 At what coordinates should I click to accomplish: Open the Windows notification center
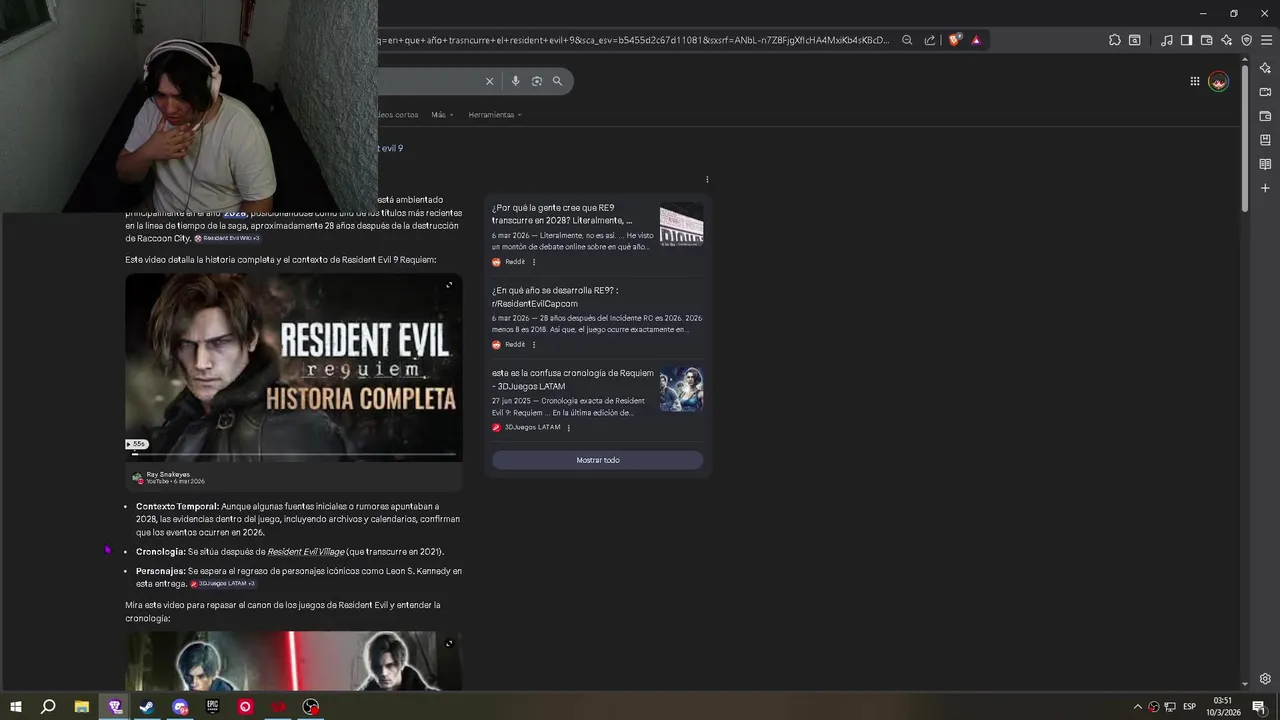pos(1258,707)
